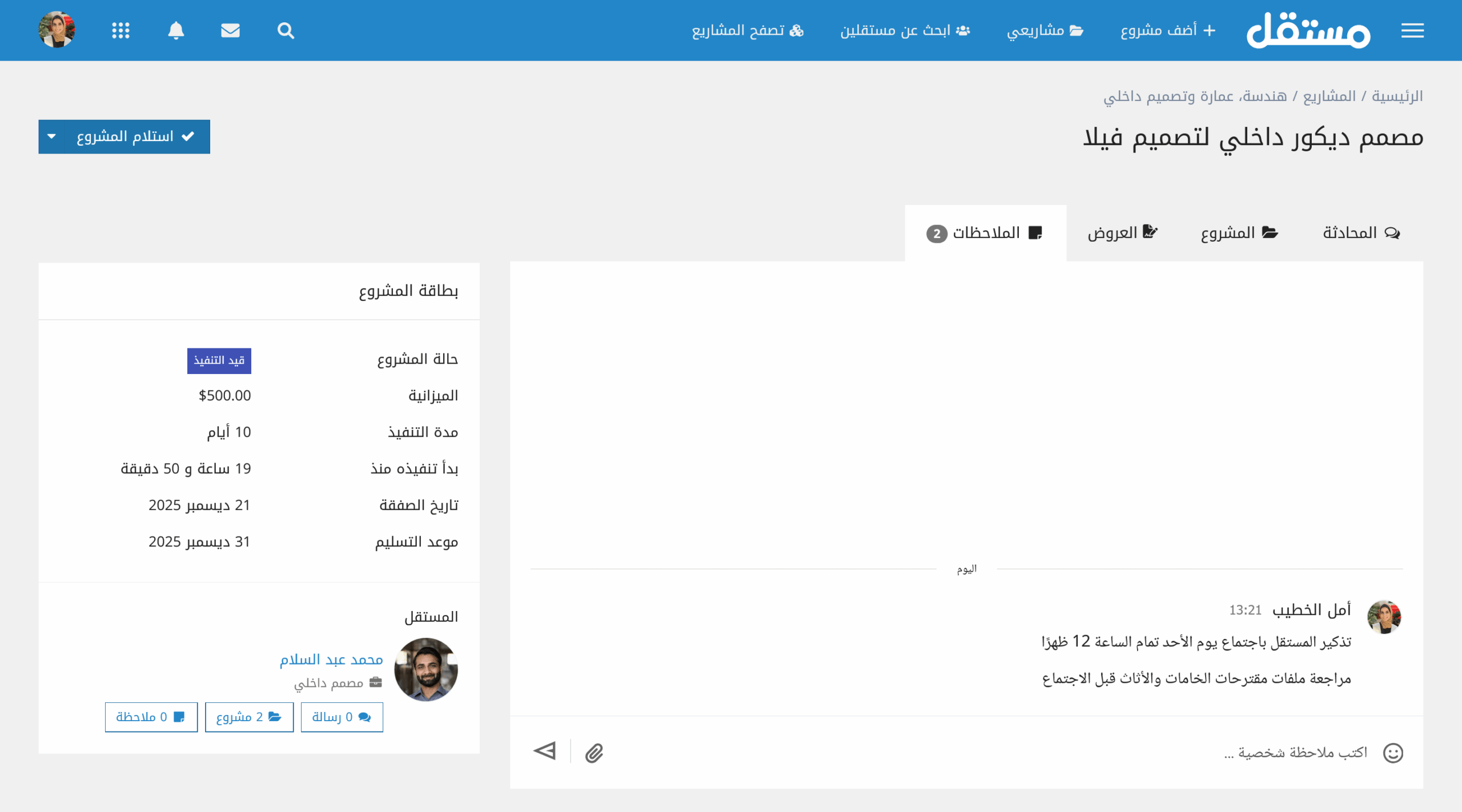Click the أضف مشروع menu item
The image size is (1462, 812).
click(x=1167, y=30)
